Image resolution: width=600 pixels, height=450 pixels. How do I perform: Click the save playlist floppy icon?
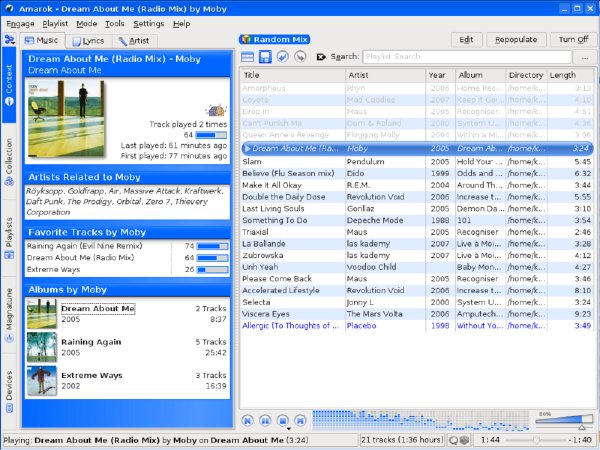point(265,57)
